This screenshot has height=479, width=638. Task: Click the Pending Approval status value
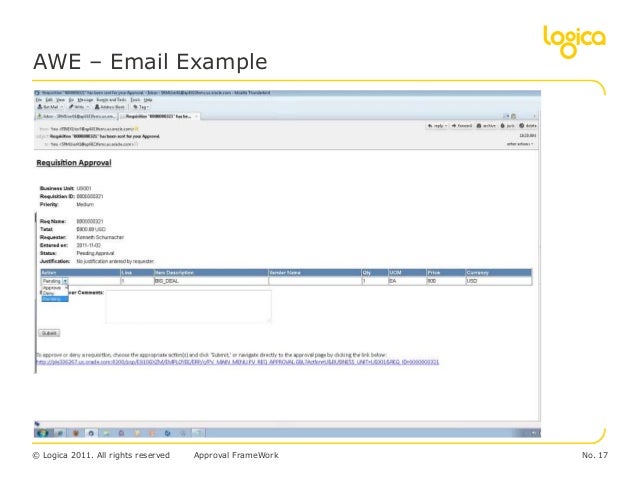coord(95,253)
